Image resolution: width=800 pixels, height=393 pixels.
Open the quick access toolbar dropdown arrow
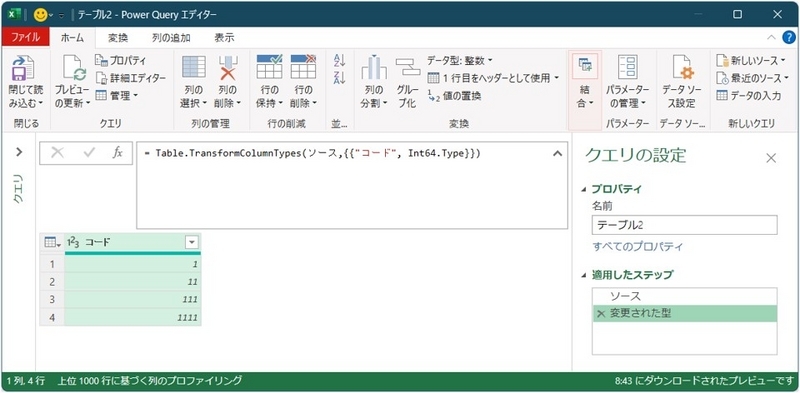pos(62,15)
